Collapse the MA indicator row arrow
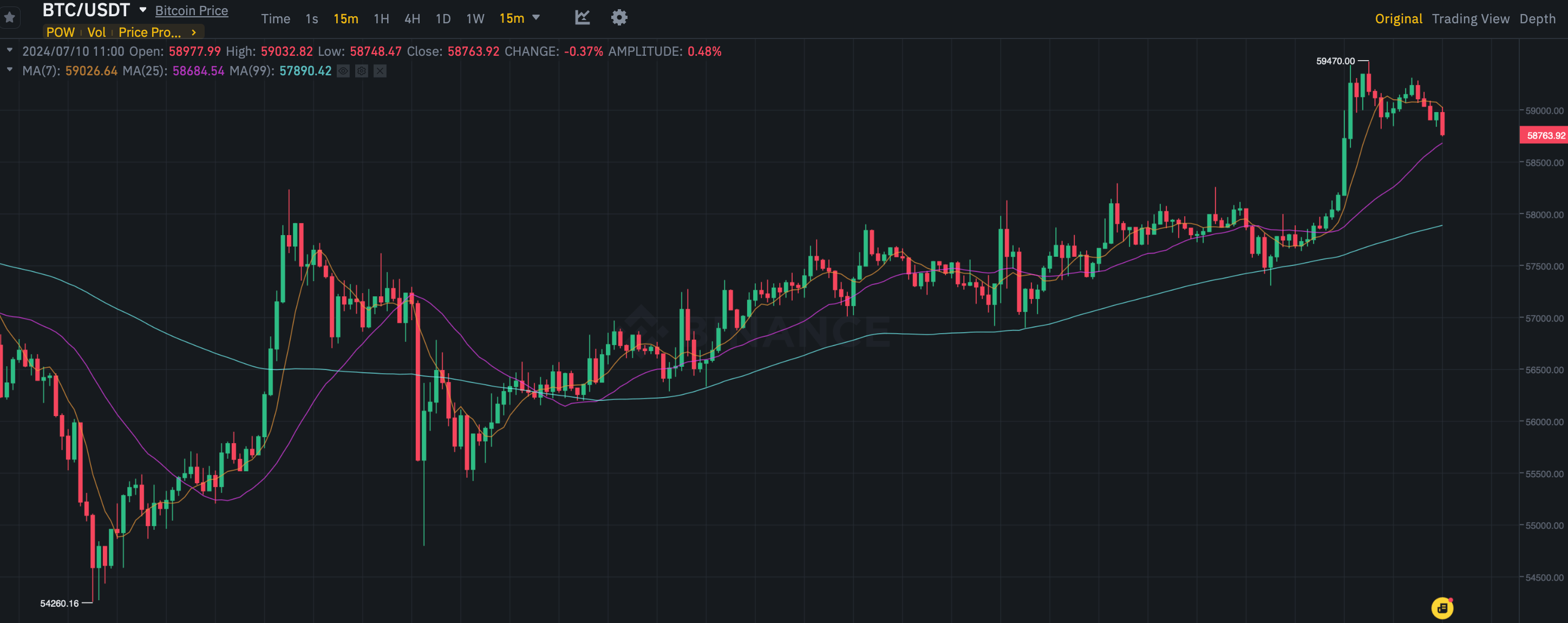Viewport: 1568px width, 623px height. pyautogui.click(x=10, y=70)
